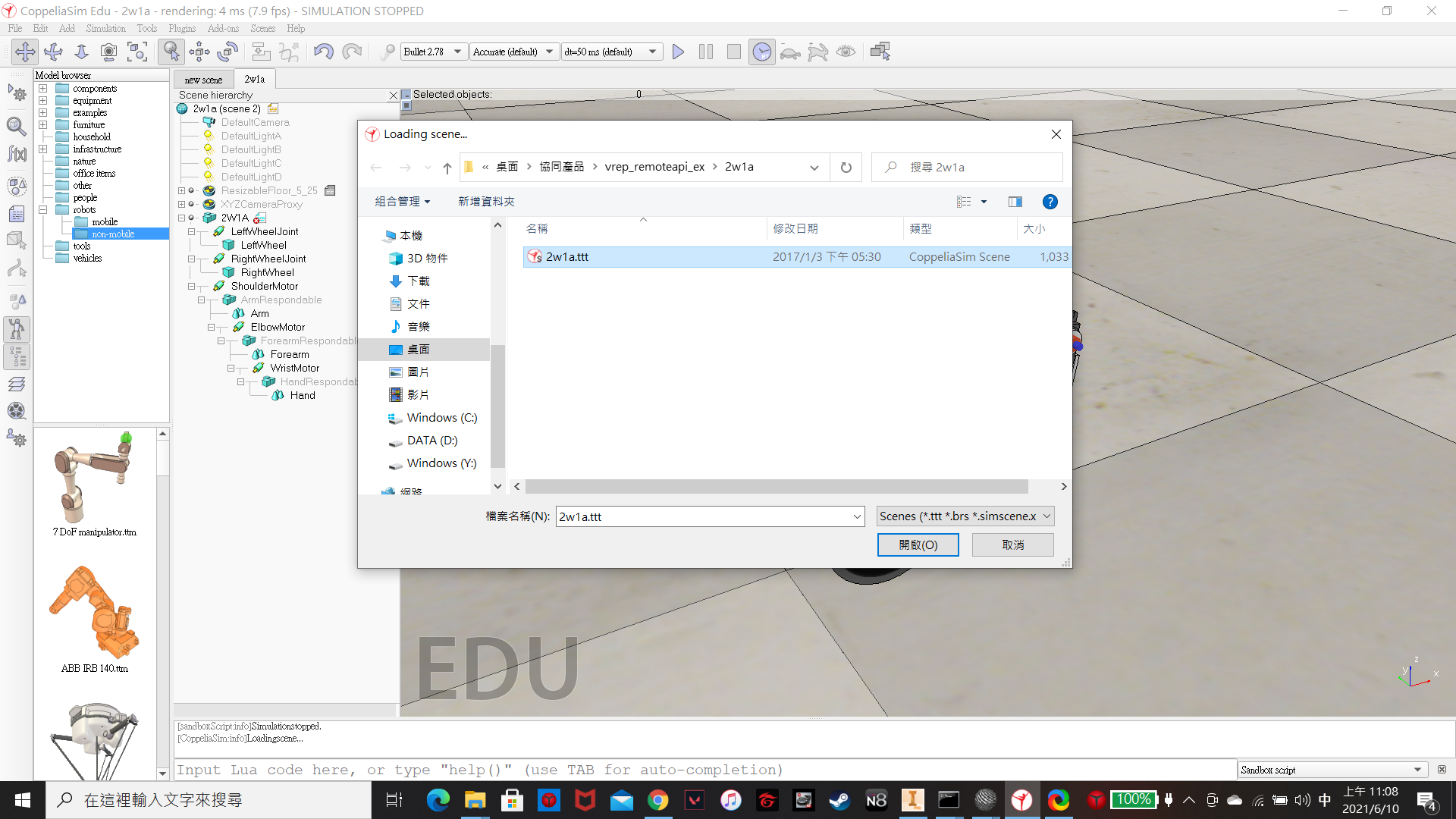This screenshot has width=1456, height=819.
Task: Pause the simulation
Action: pos(706,52)
